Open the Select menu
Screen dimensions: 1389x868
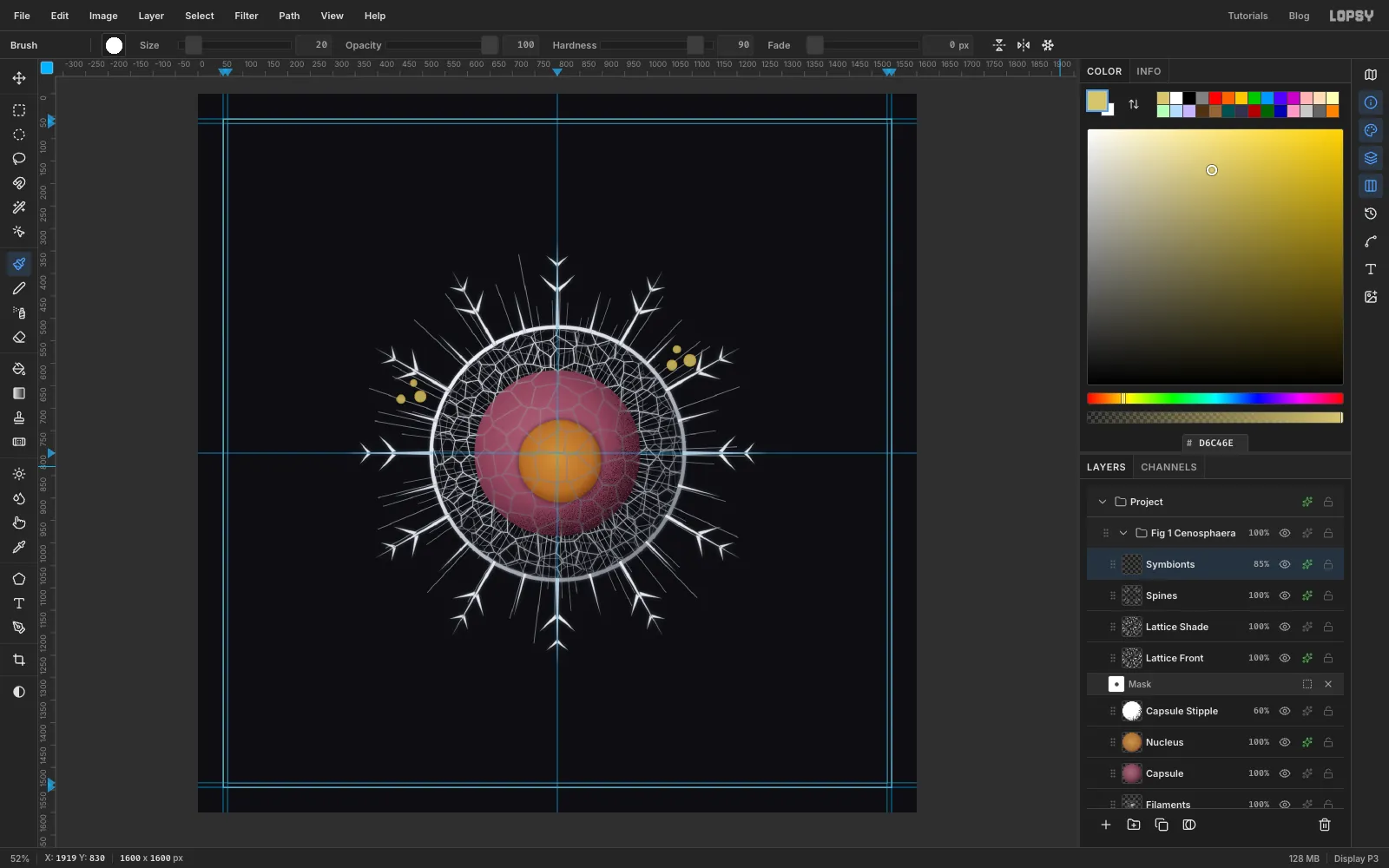tap(199, 16)
